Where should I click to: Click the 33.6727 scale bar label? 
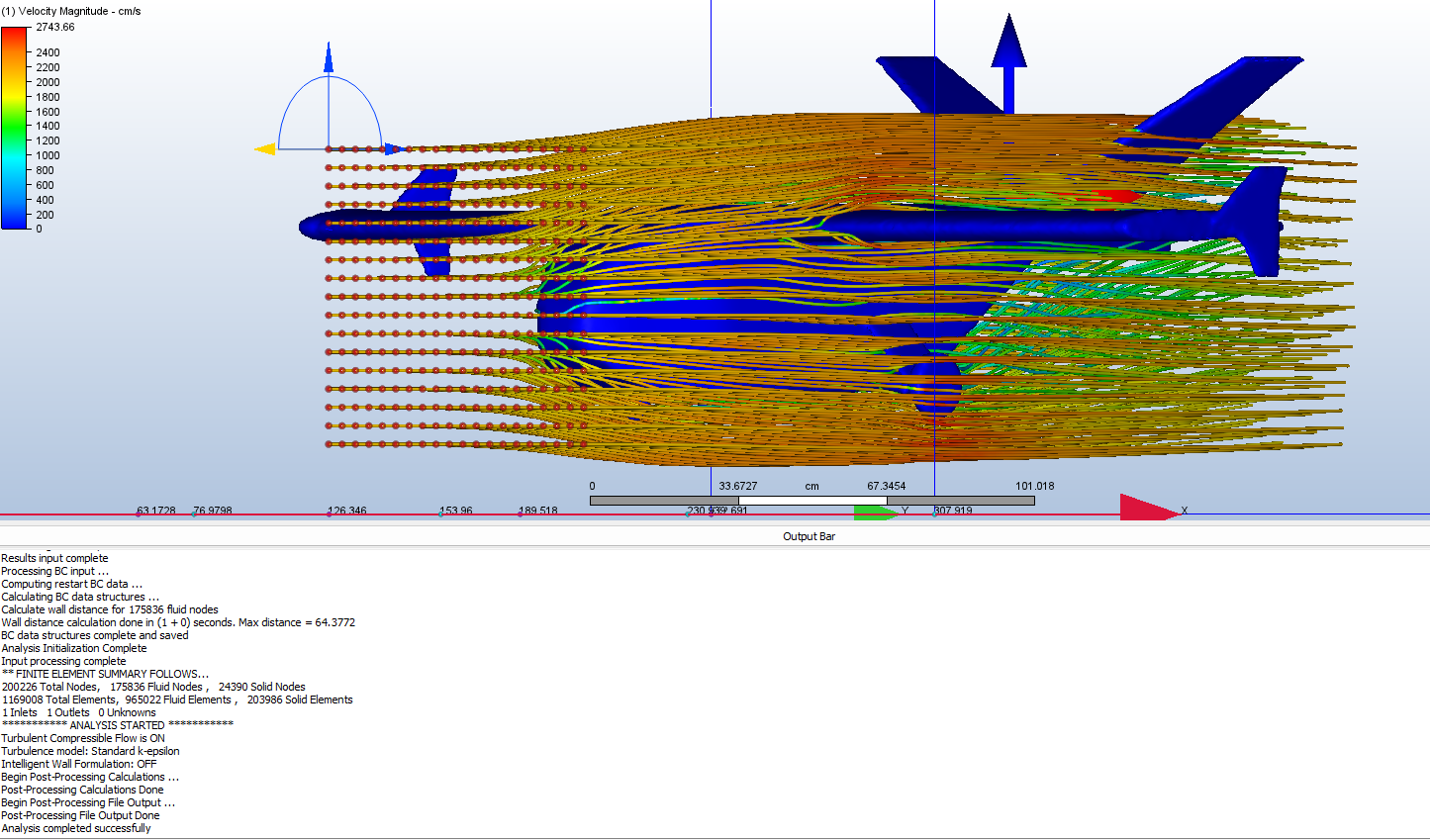click(738, 486)
